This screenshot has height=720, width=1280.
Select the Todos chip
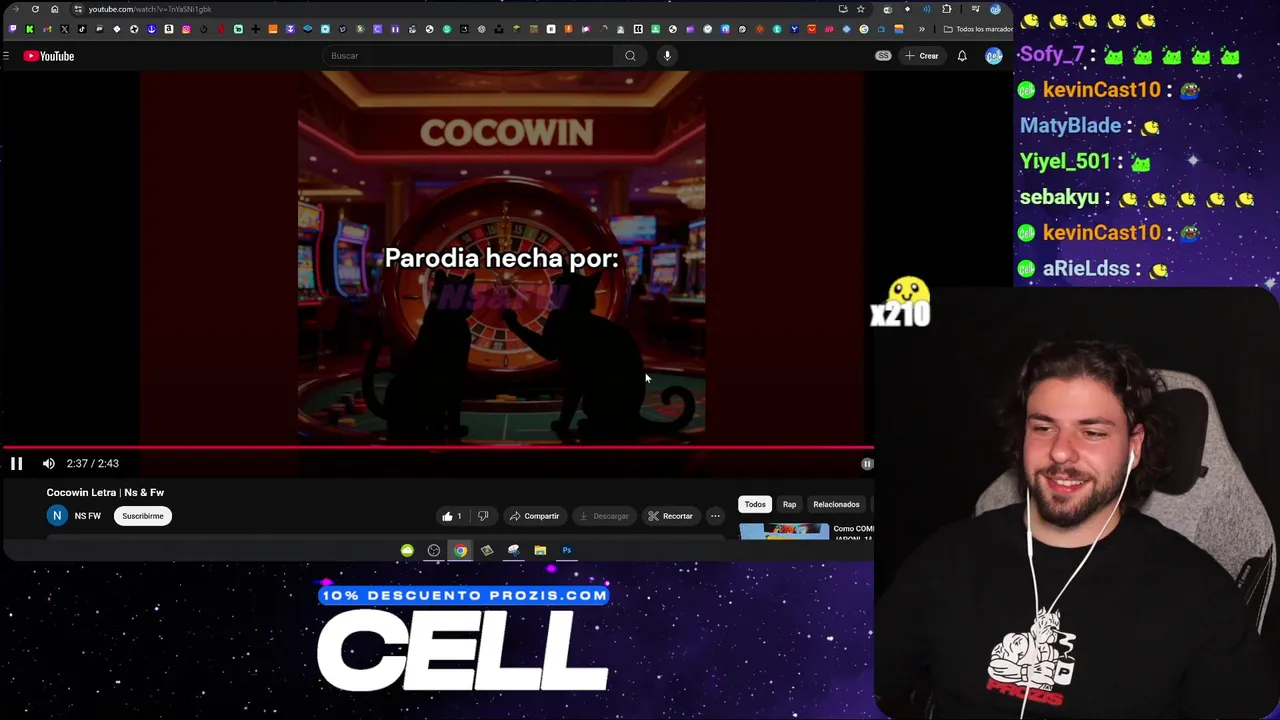pos(755,504)
